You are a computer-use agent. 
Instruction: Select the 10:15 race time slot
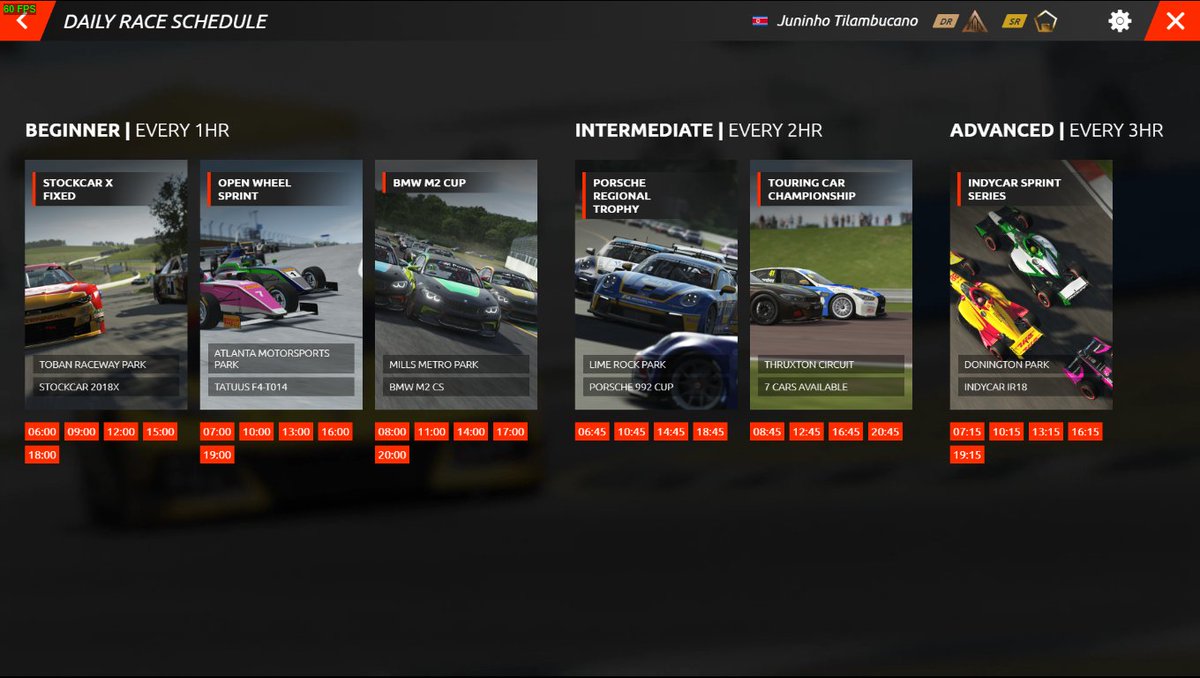pos(1006,432)
